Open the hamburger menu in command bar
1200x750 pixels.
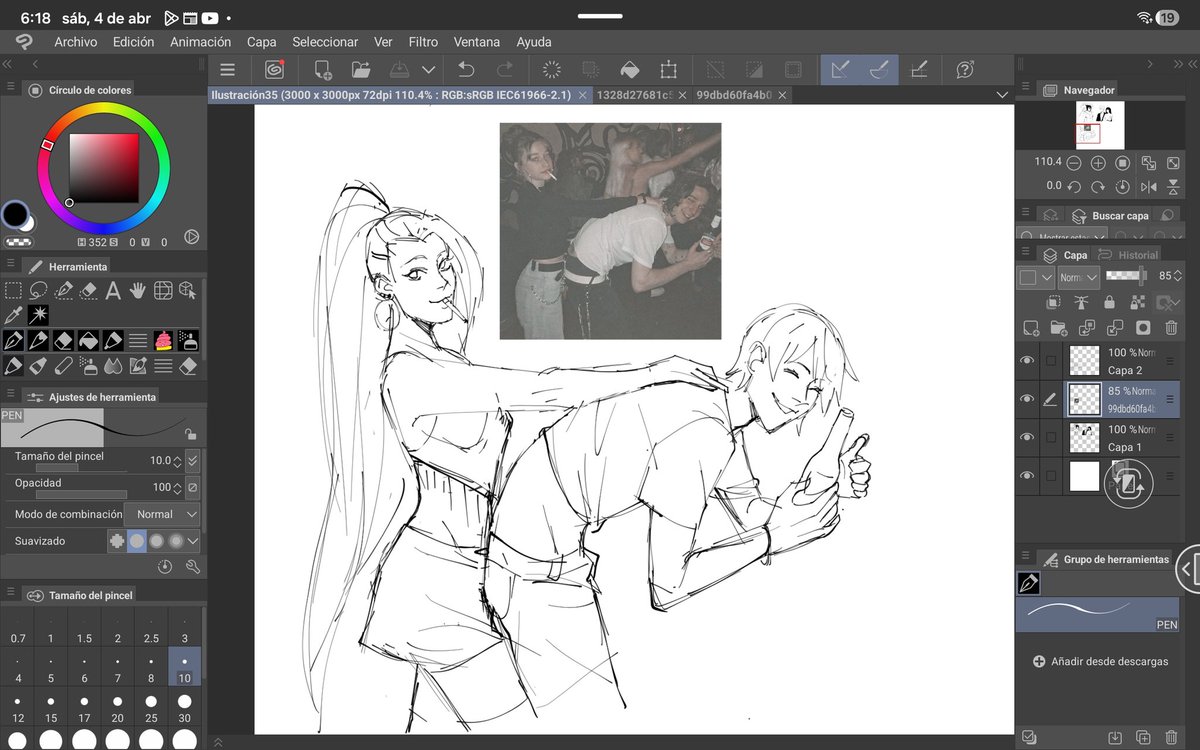[x=228, y=70]
